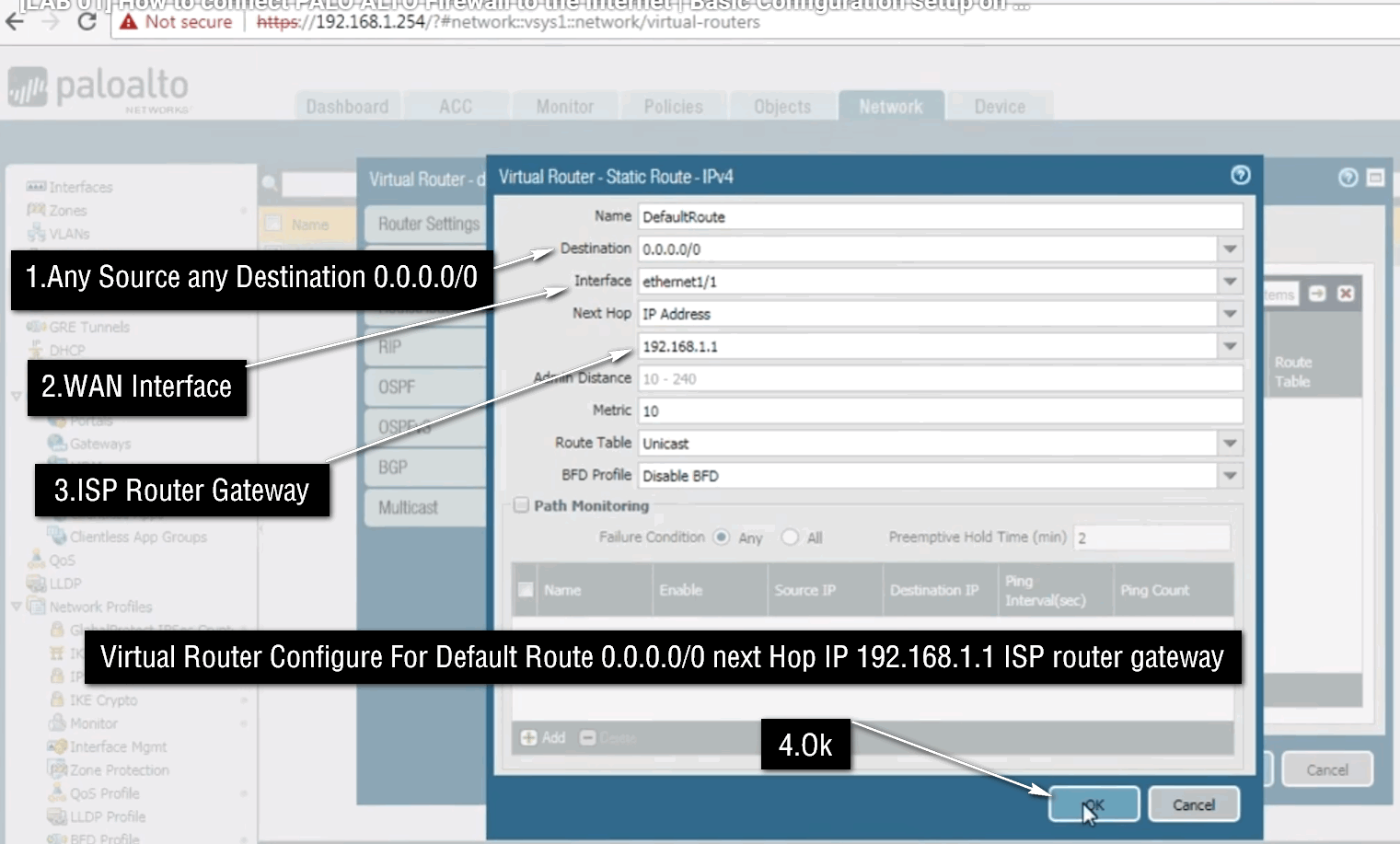Viewport: 1400px width, 844px height.
Task: Enable the Path Monitoring checkbox
Action: coord(521,504)
